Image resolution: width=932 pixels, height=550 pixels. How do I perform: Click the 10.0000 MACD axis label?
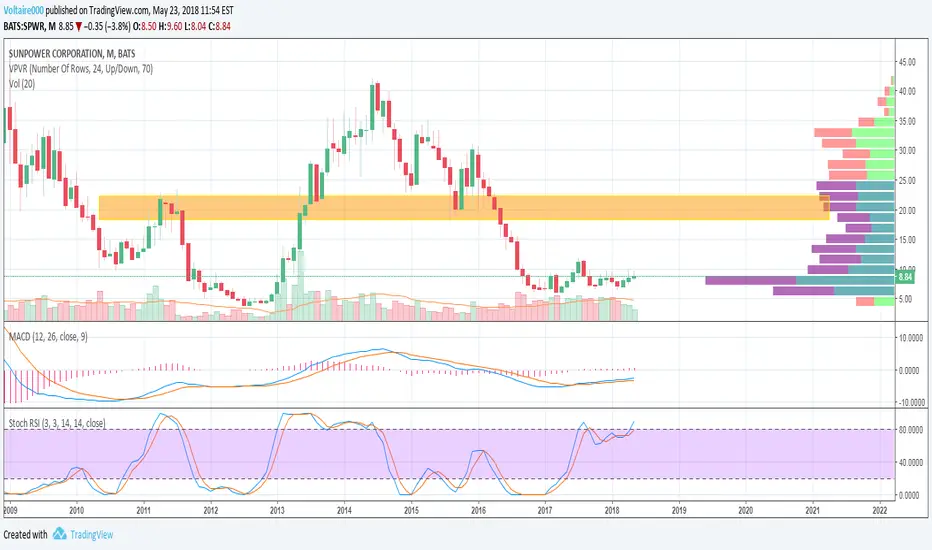click(x=911, y=338)
